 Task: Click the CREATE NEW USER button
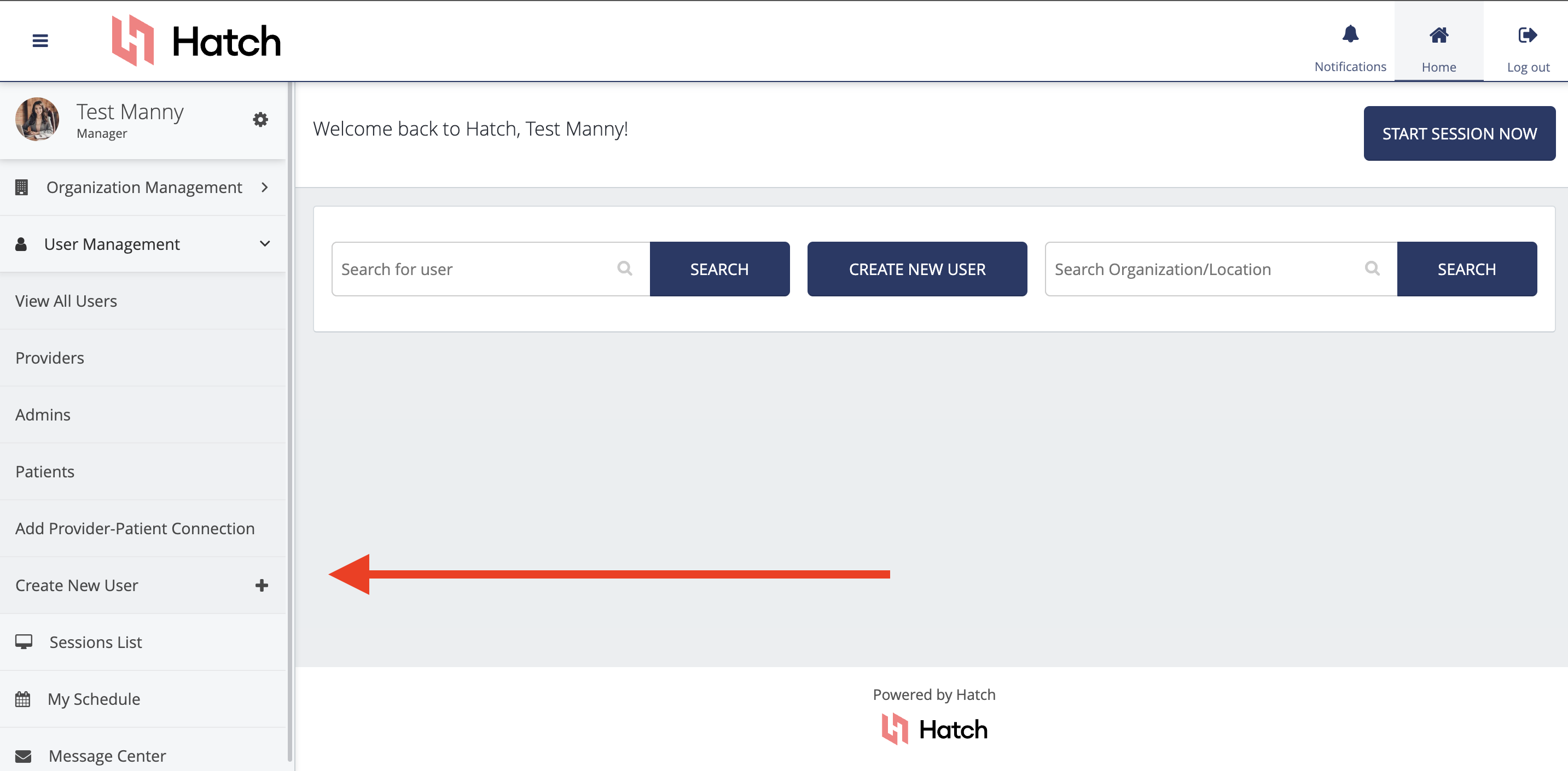click(x=917, y=269)
